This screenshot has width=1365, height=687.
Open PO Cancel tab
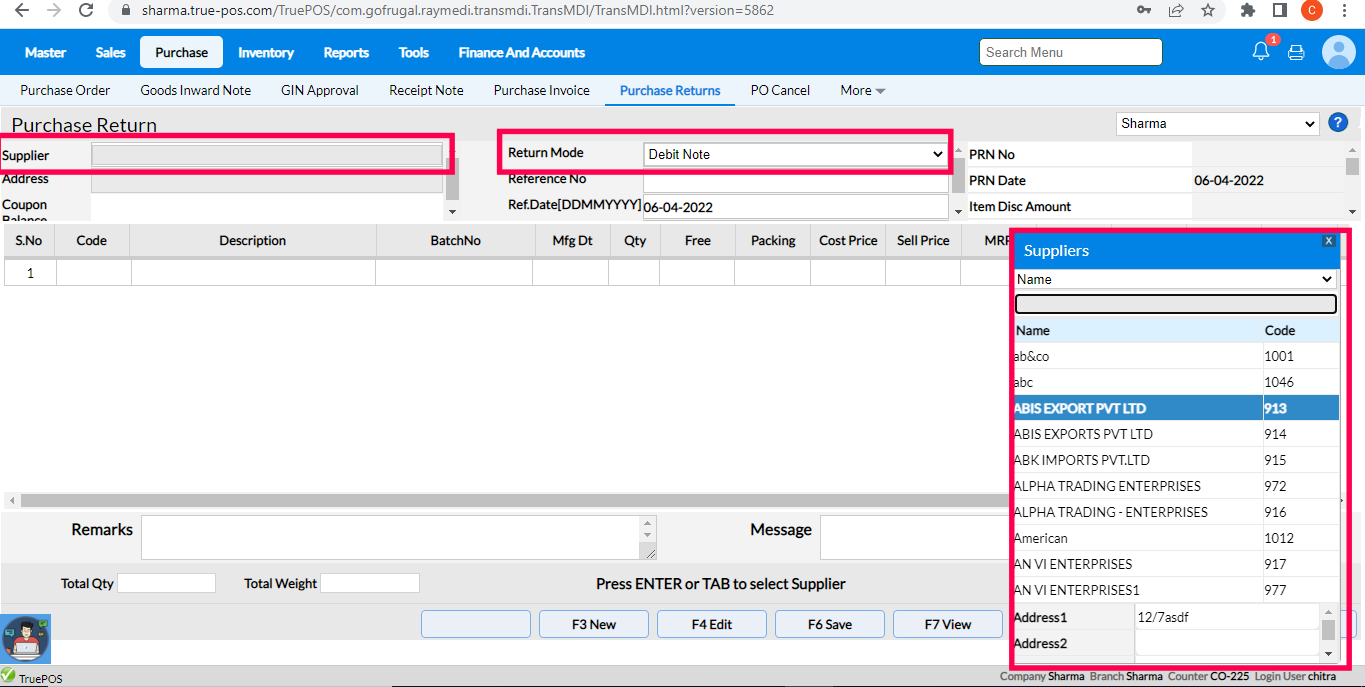point(780,90)
